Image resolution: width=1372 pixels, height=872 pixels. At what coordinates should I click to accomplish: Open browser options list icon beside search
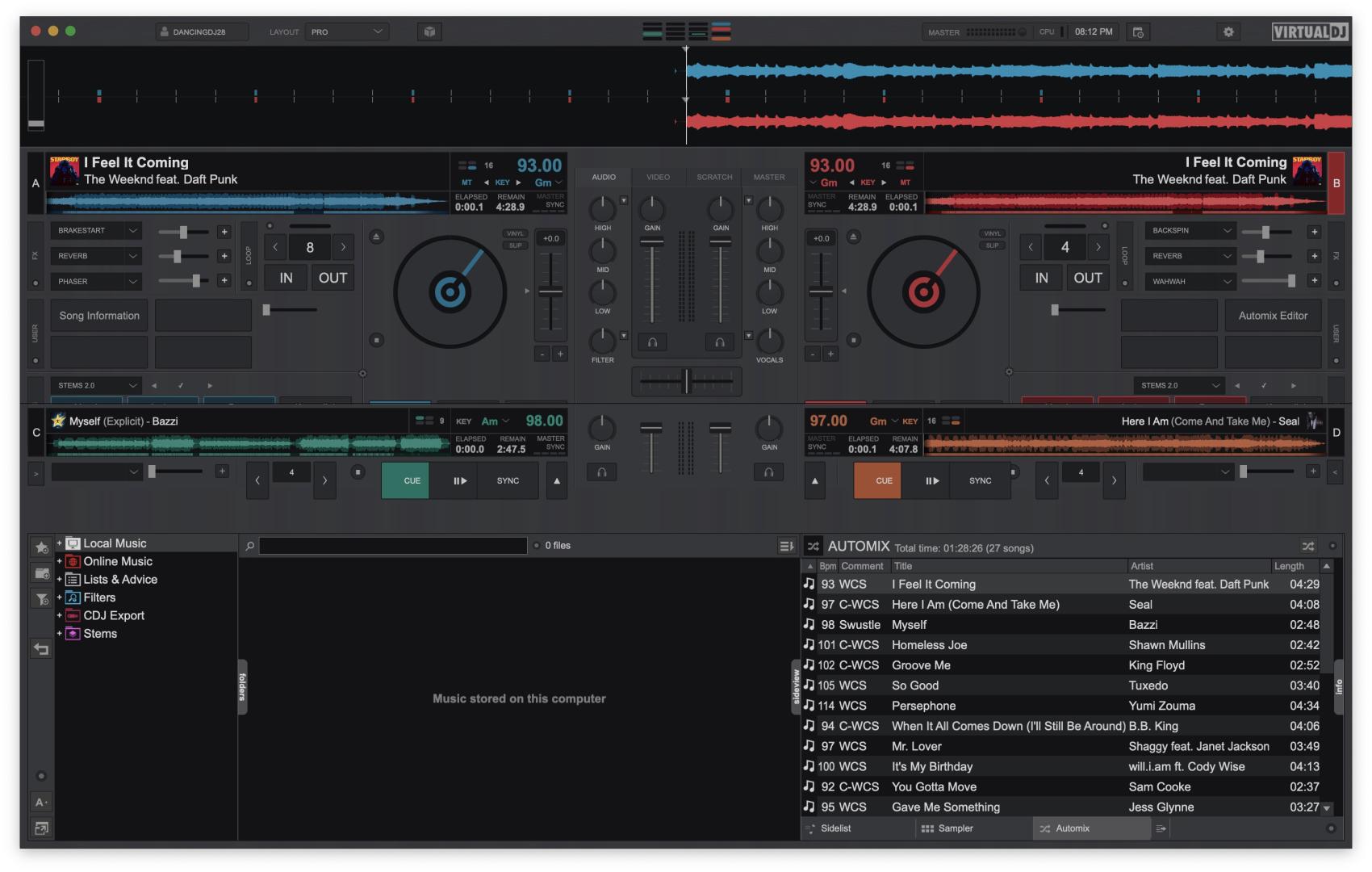pyautogui.click(x=786, y=546)
